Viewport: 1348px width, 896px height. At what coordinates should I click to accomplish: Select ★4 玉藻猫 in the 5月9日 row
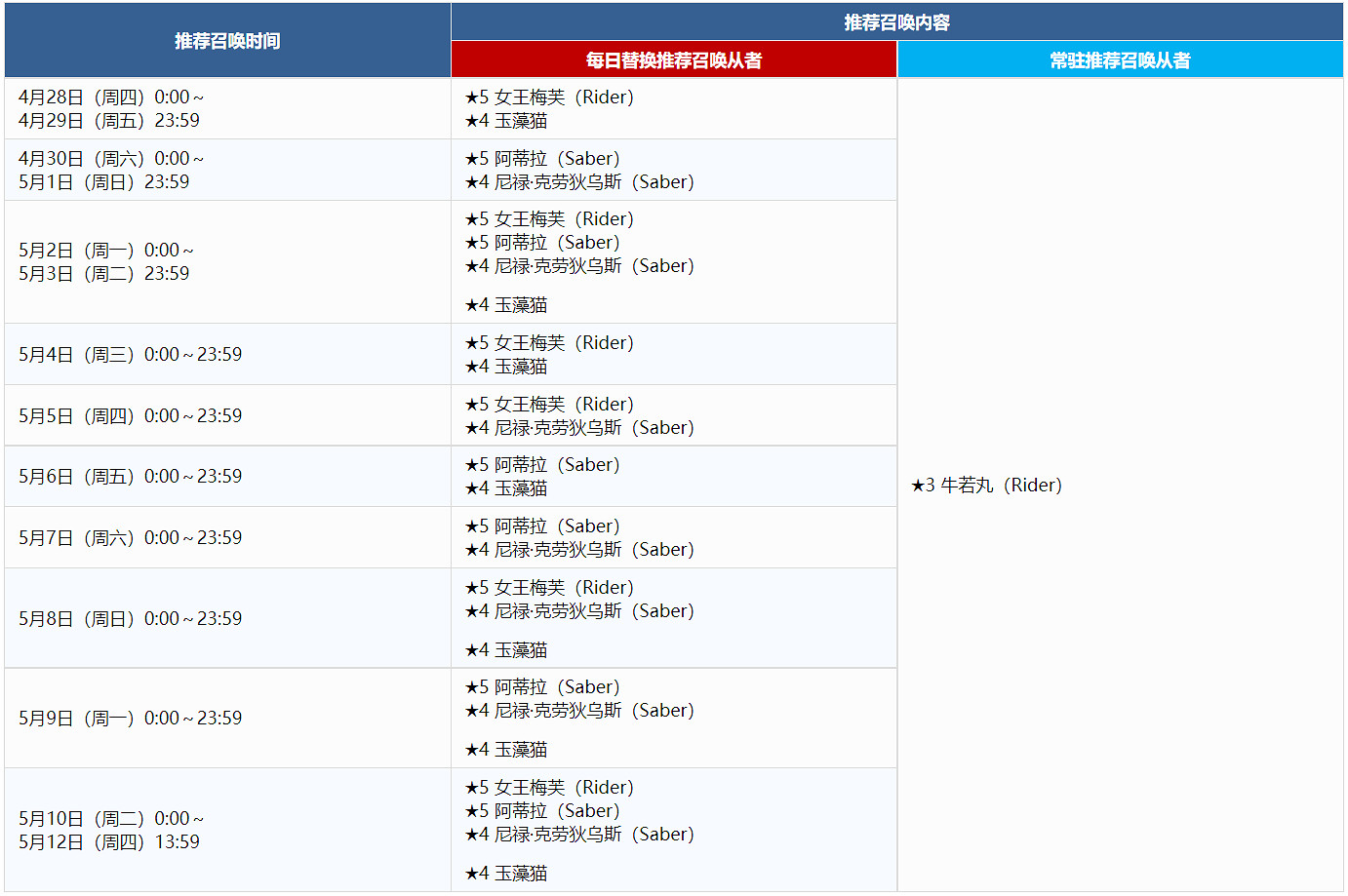point(506,750)
